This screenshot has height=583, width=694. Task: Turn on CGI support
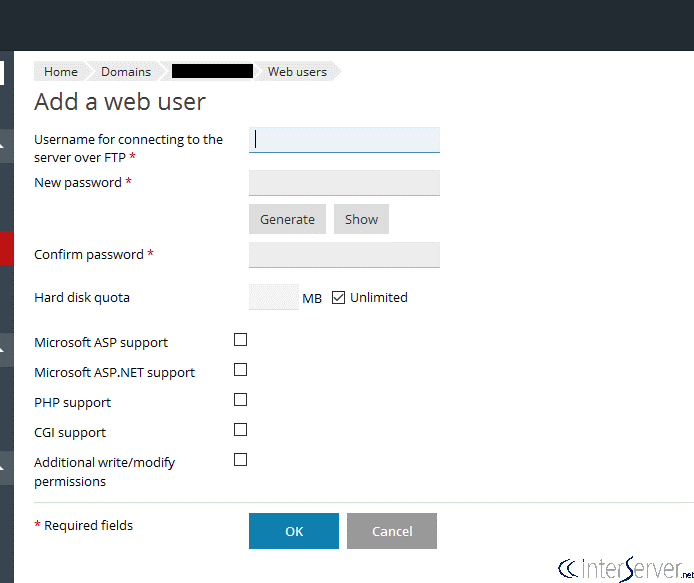(240, 430)
